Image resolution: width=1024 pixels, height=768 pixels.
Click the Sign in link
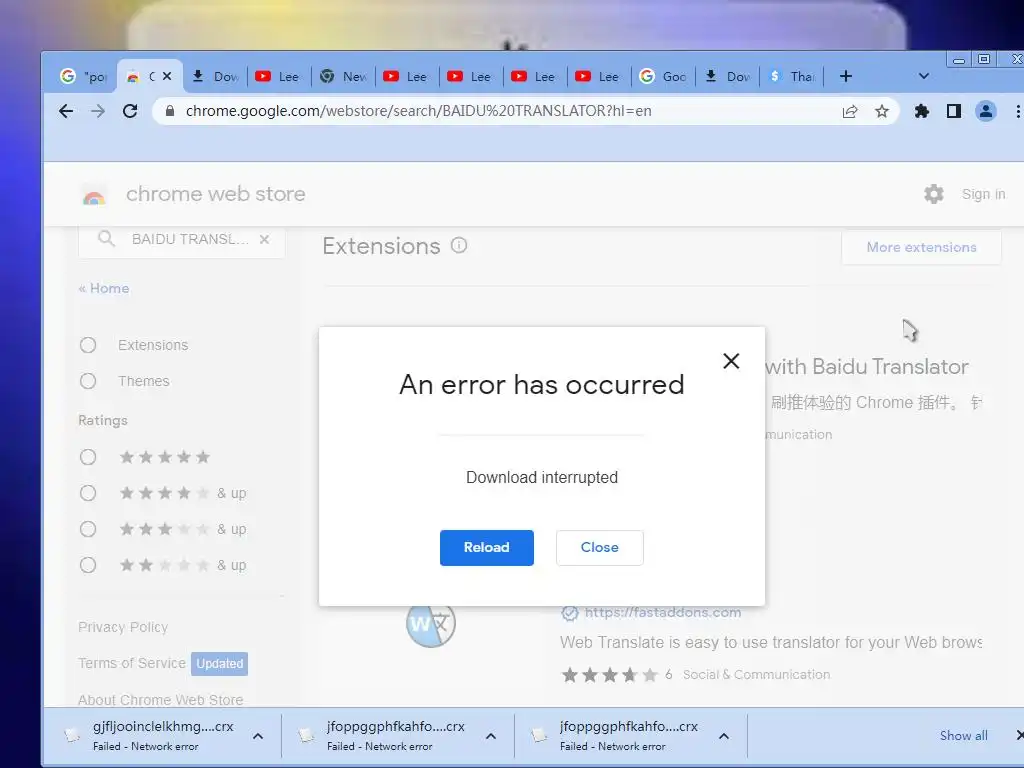coord(983,194)
